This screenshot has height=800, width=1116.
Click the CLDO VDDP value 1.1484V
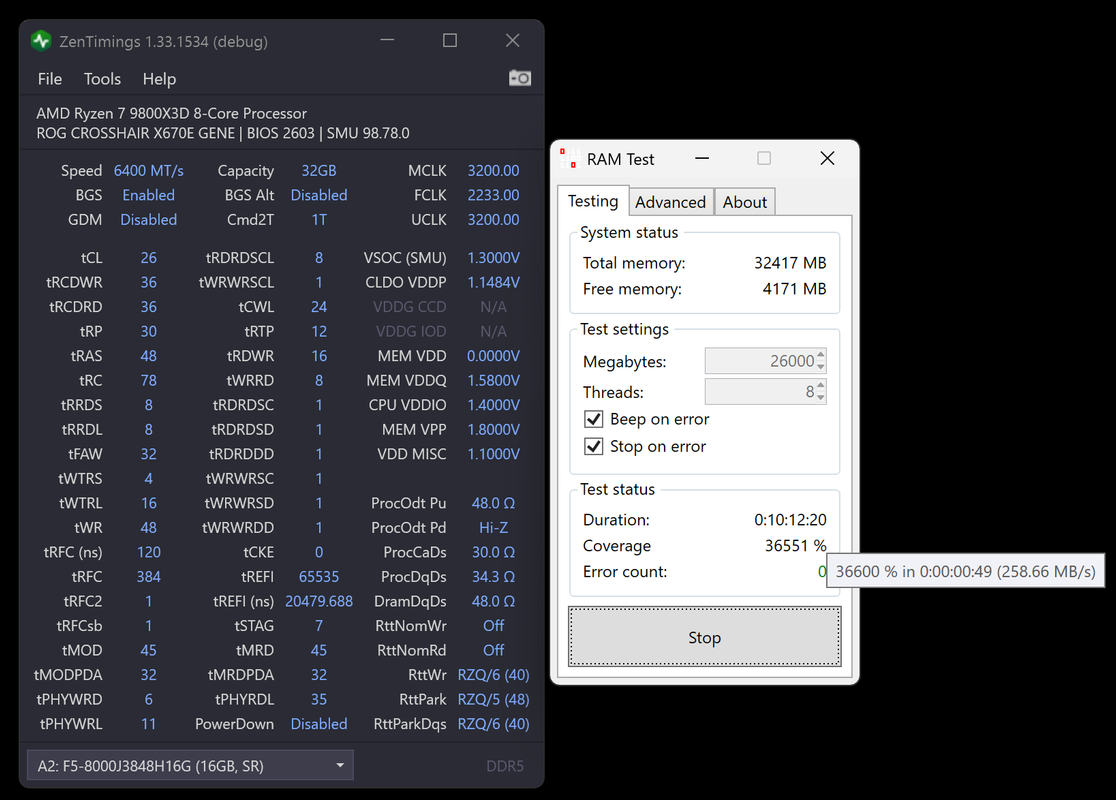[x=493, y=283]
